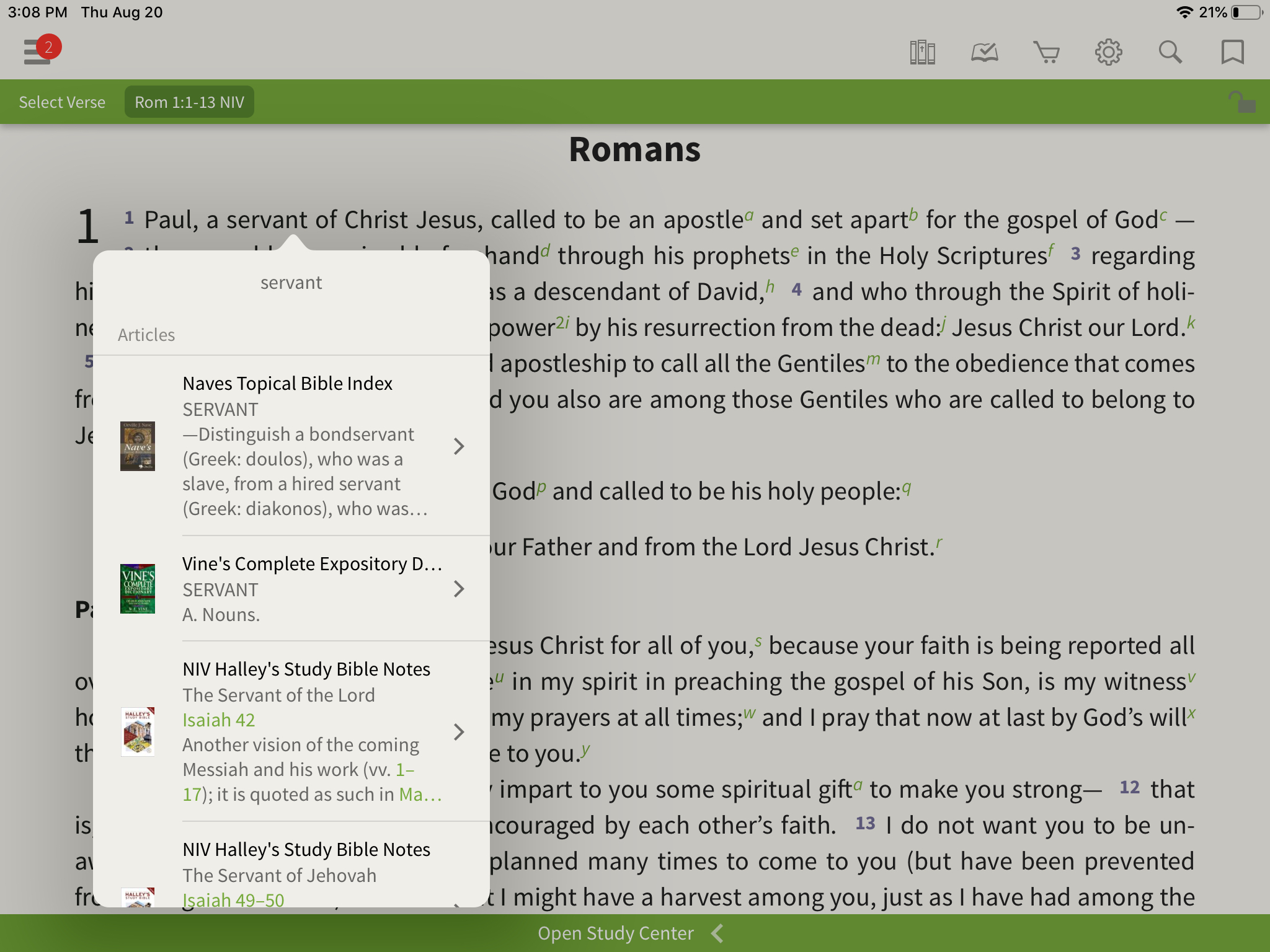Open Naves Topical Bible Index article

[291, 446]
